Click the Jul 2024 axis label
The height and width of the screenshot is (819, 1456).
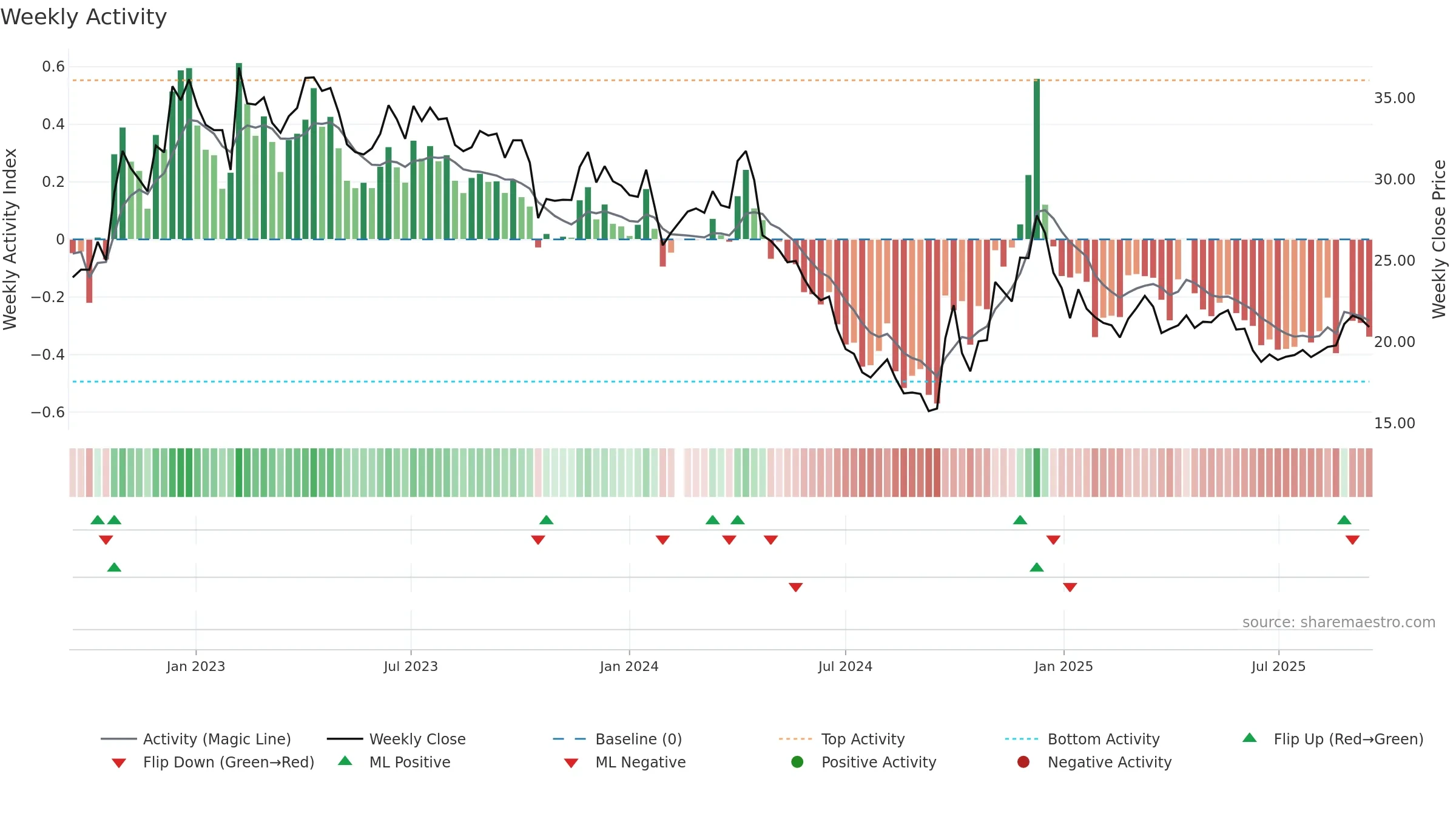(x=845, y=666)
